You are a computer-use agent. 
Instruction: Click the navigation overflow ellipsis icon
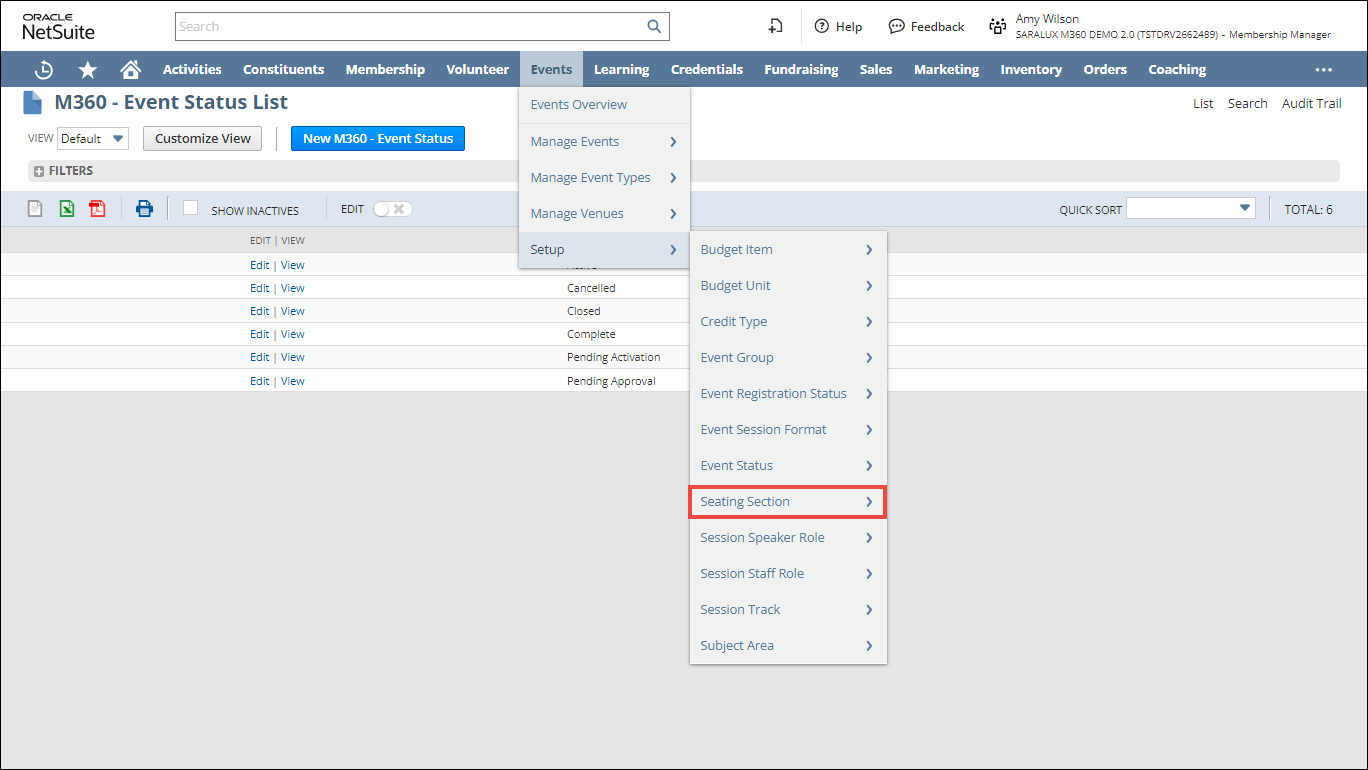(1323, 70)
